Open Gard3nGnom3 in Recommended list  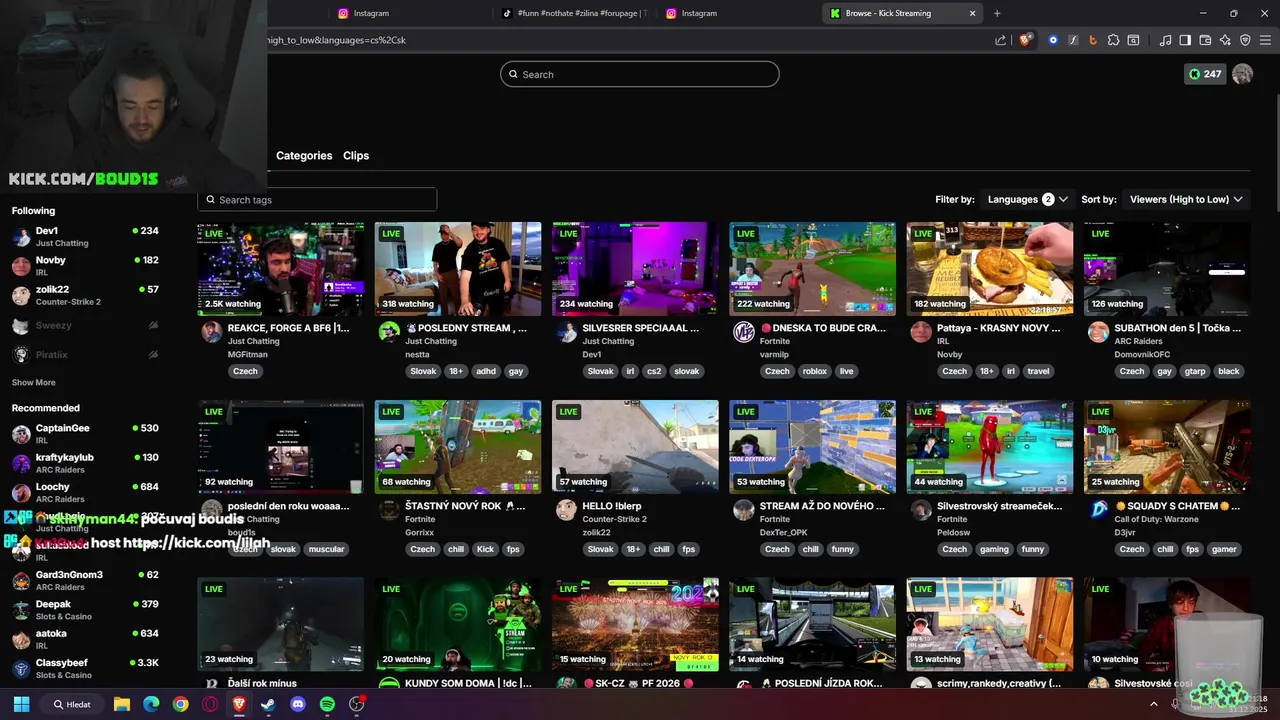click(x=86, y=580)
